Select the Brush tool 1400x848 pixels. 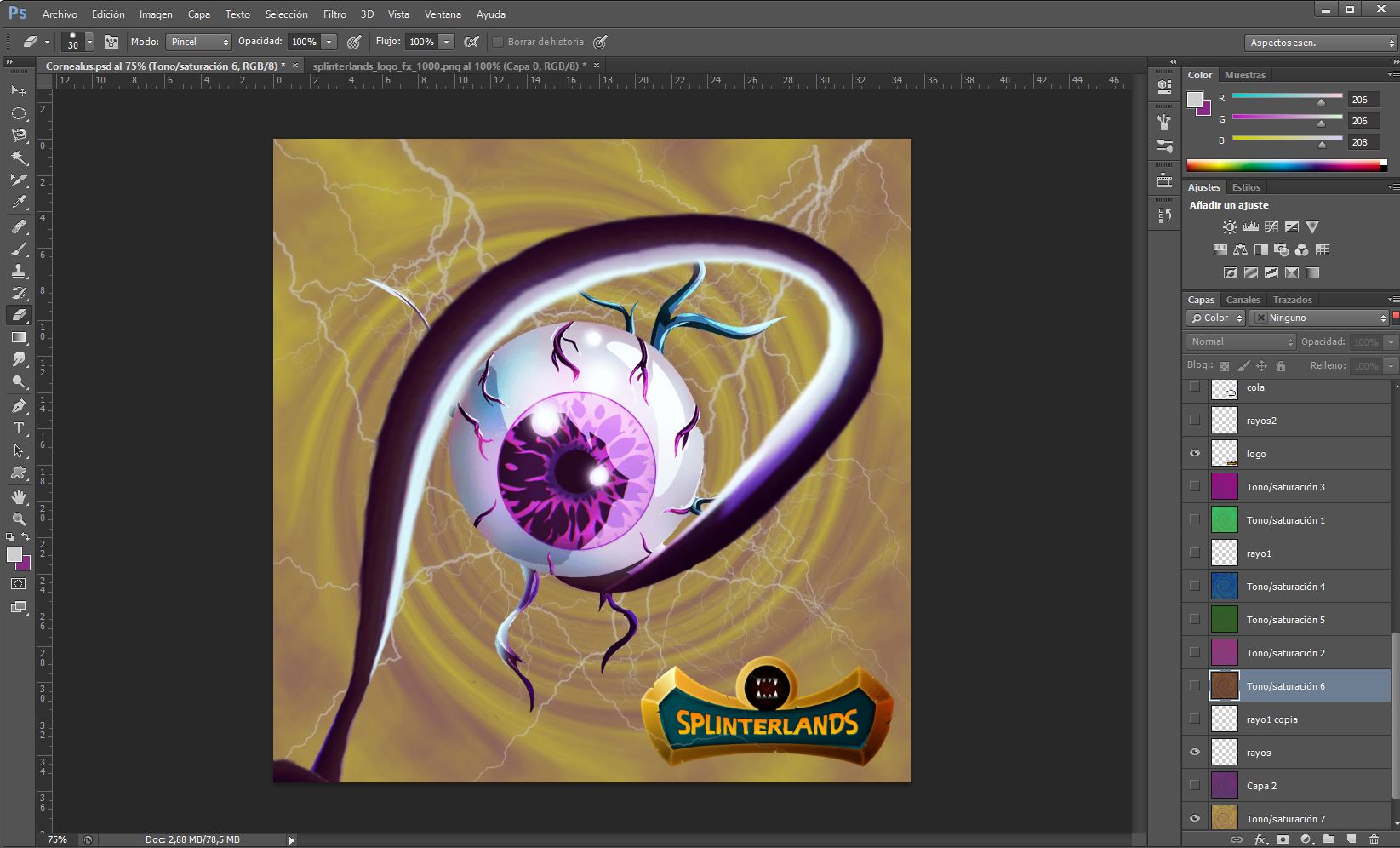pyautogui.click(x=18, y=249)
